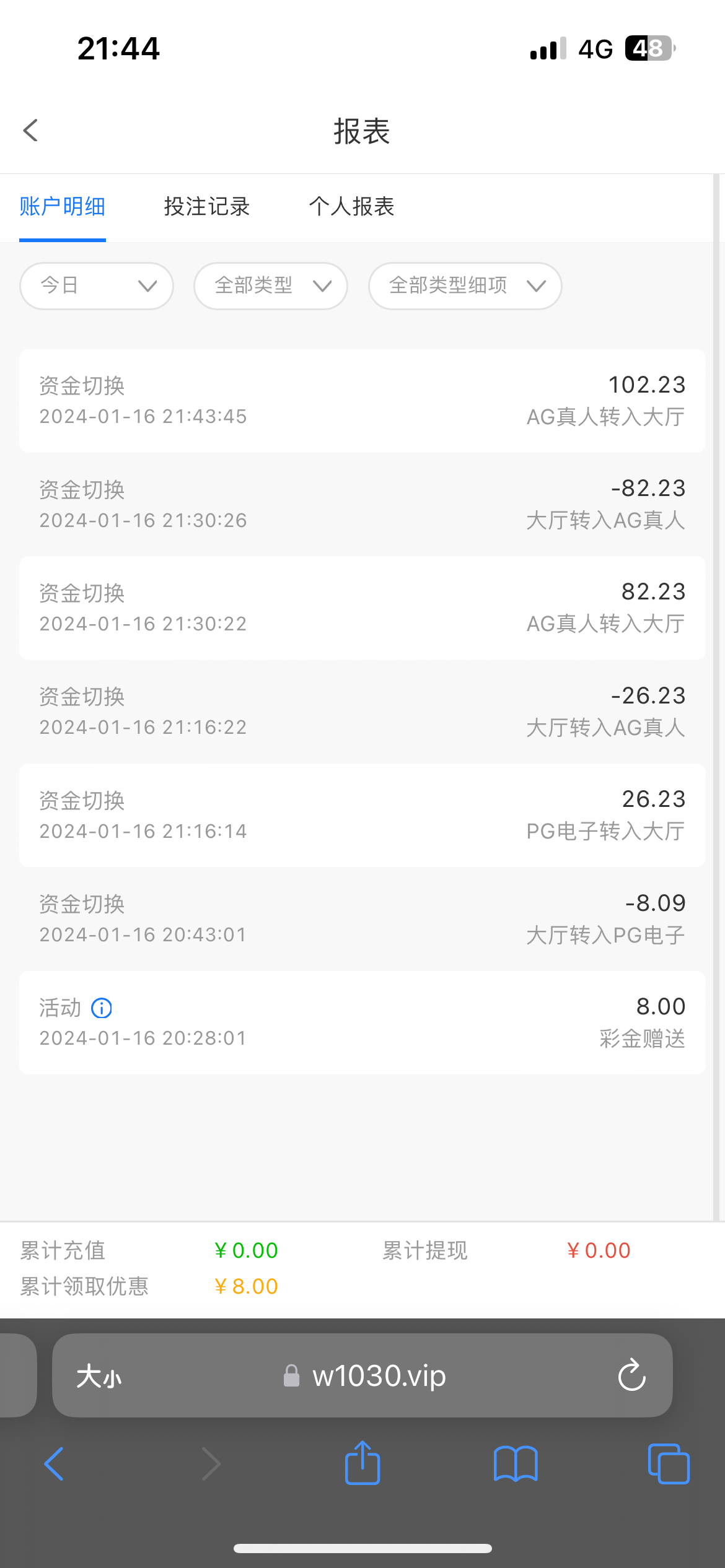The height and width of the screenshot is (1568, 725).
Task: Open the 8.00 彩金赠送 activity record
Action: pyautogui.click(x=362, y=1022)
